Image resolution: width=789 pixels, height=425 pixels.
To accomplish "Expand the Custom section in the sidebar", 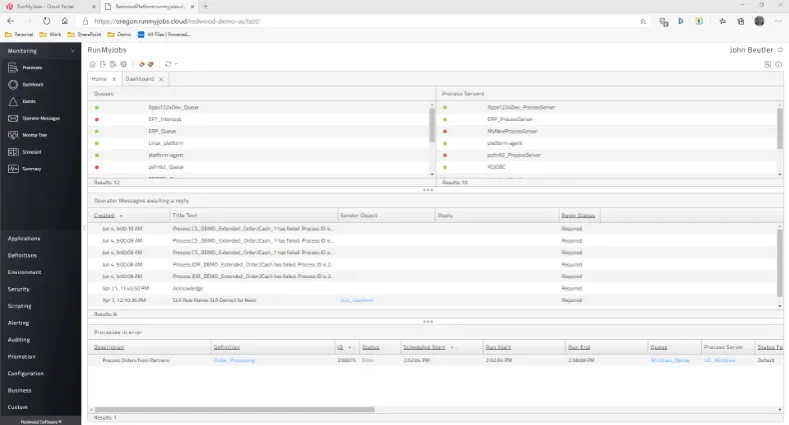I will pos(18,407).
